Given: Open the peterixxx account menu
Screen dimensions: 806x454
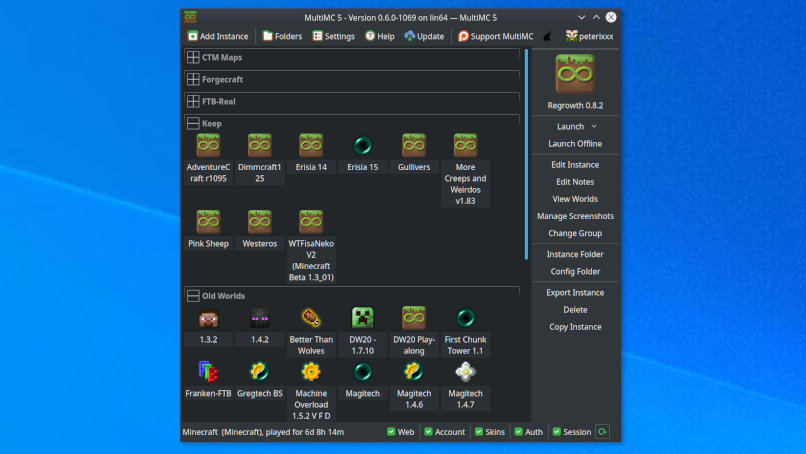Looking at the screenshot, I should tap(590, 36).
